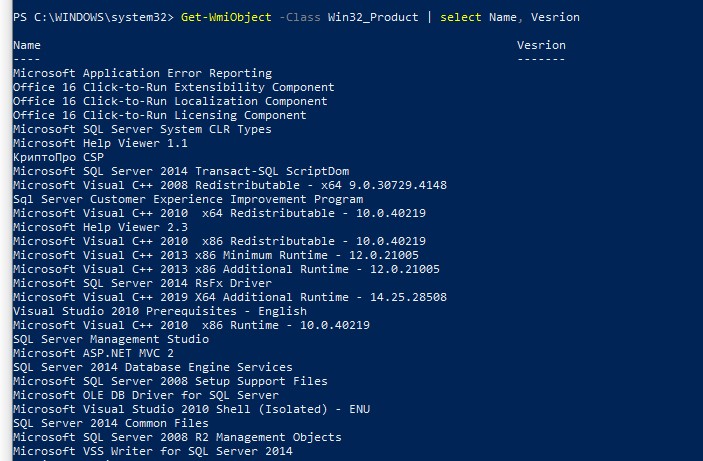Click the select keyword in the command

(x=460, y=17)
